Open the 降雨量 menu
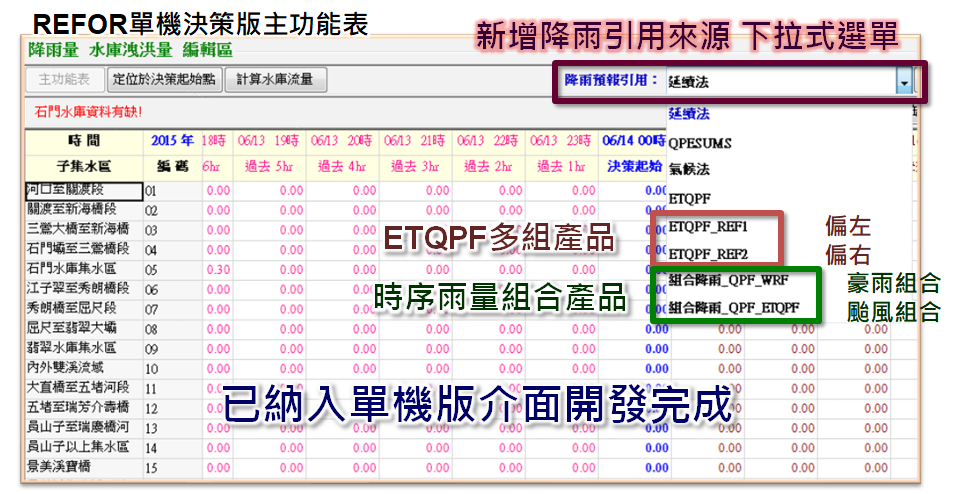 pyautogui.click(x=53, y=49)
